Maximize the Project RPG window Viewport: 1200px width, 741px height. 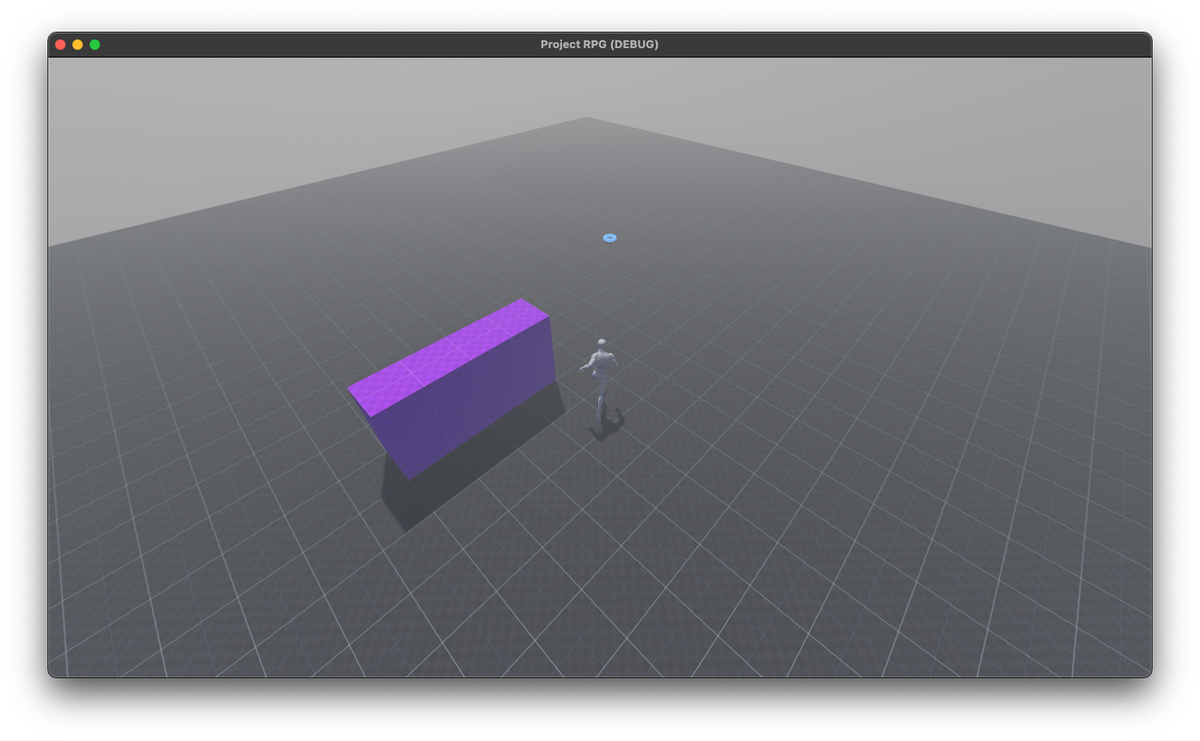tap(95, 45)
